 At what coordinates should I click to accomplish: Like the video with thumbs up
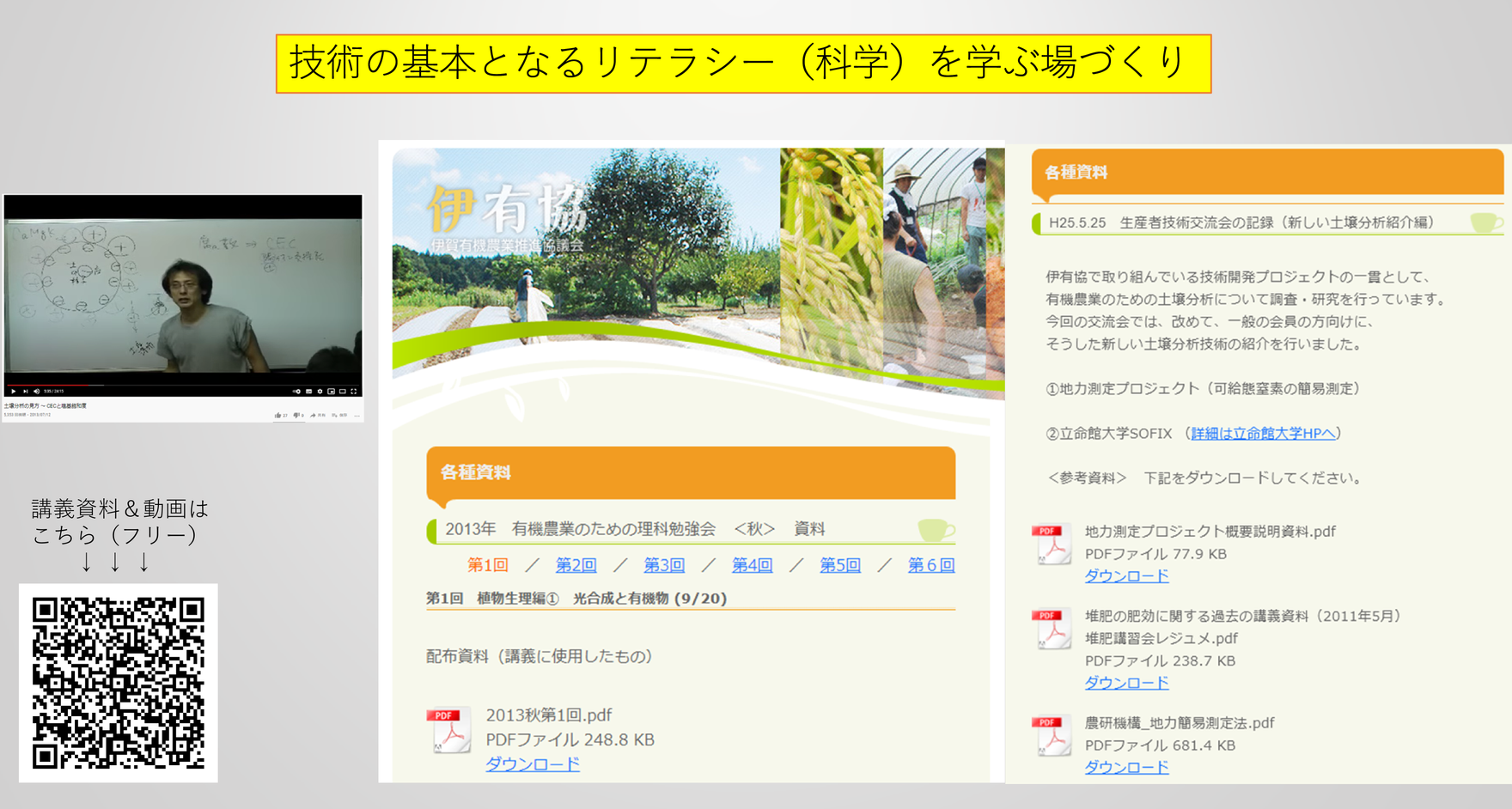click(x=277, y=416)
